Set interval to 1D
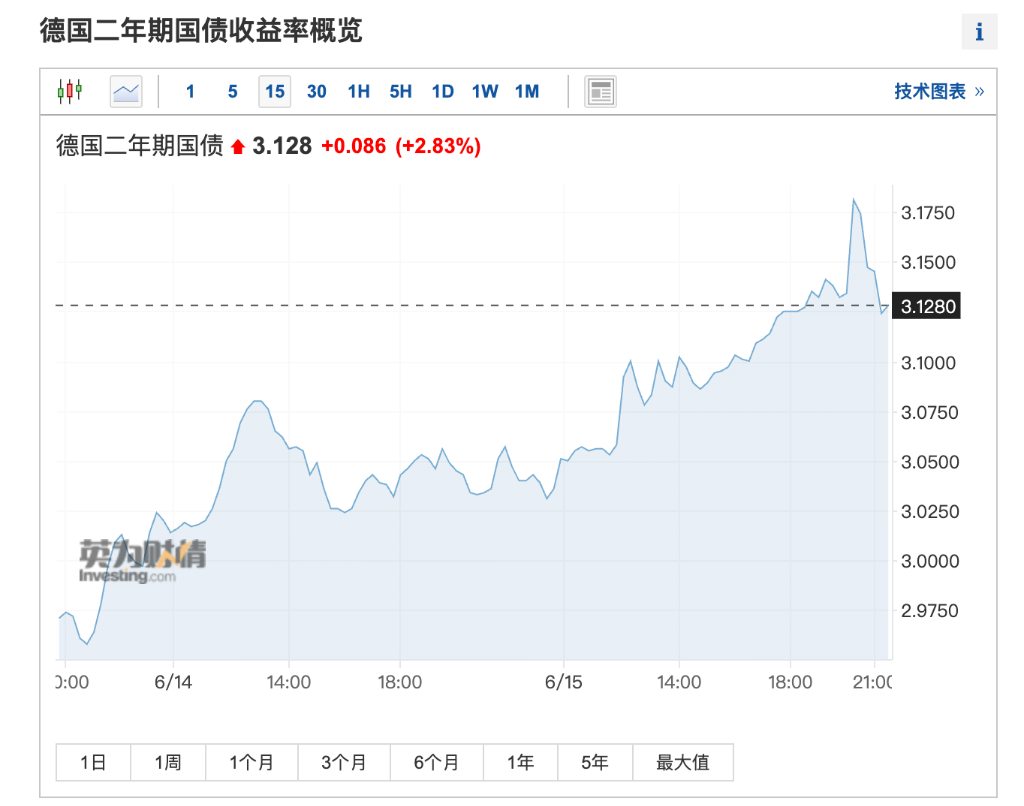Viewport: 1024px width, 806px height. 443,91
